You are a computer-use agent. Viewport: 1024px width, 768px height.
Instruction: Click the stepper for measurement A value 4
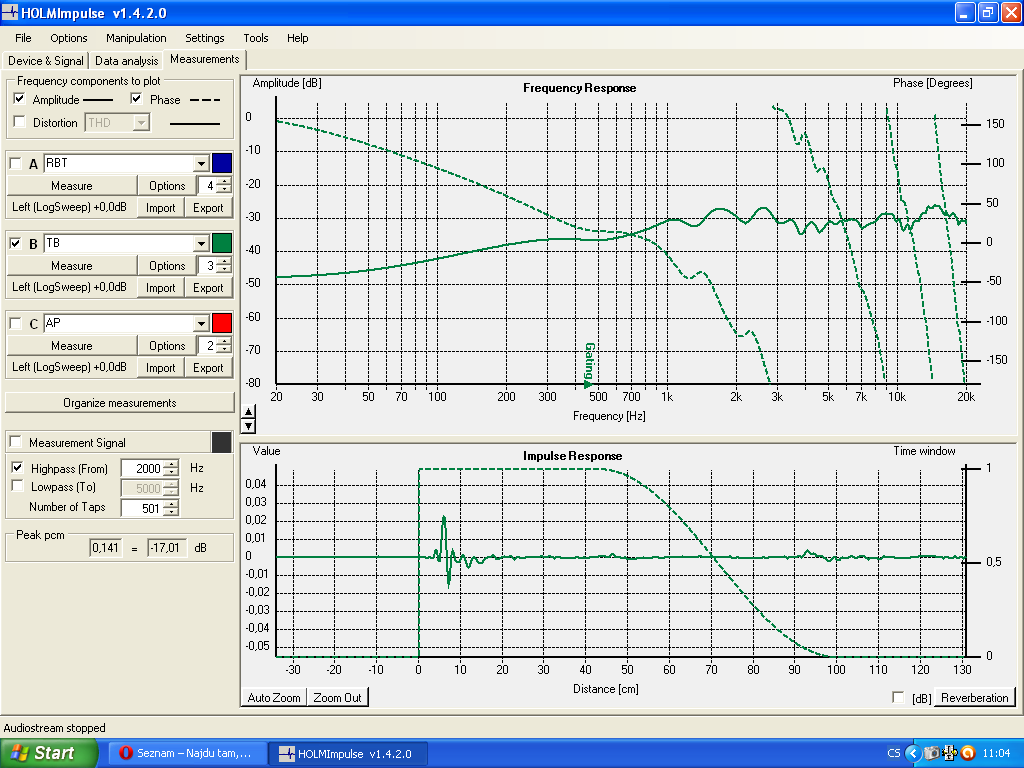[x=224, y=185]
